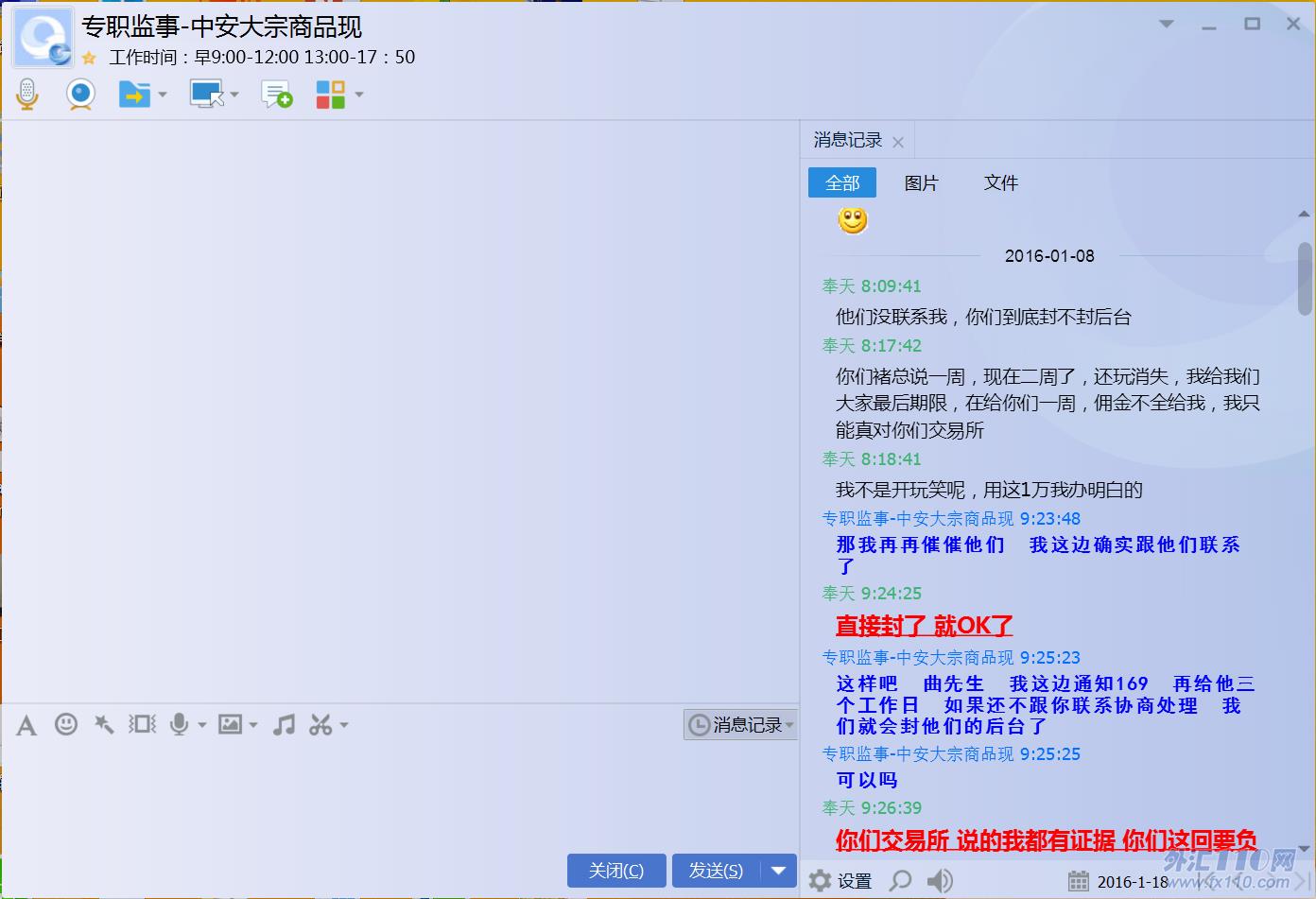Select the 消息记录 panel tab
Viewport: 1316px width, 899px height.
848,140
